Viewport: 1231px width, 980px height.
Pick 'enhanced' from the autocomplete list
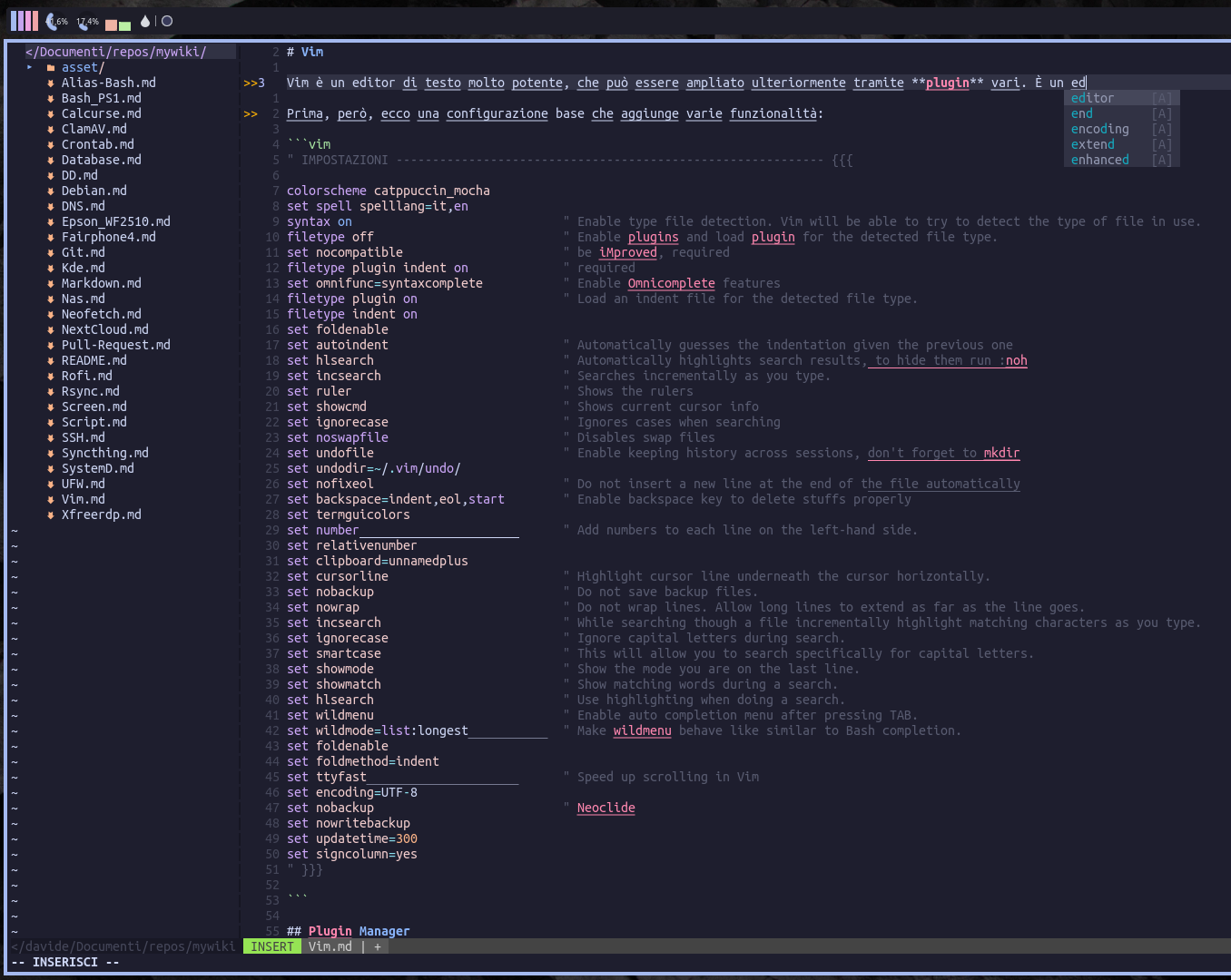coord(1122,160)
